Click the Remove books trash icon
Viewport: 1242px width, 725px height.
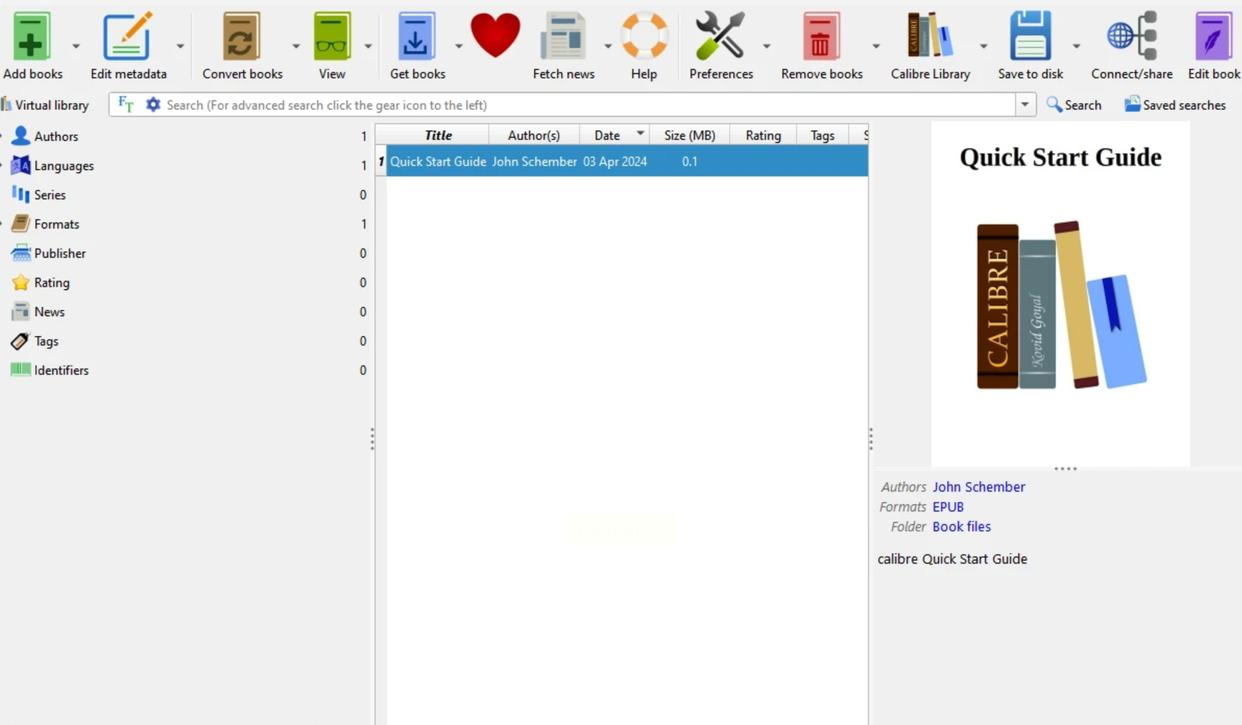[x=821, y=37]
